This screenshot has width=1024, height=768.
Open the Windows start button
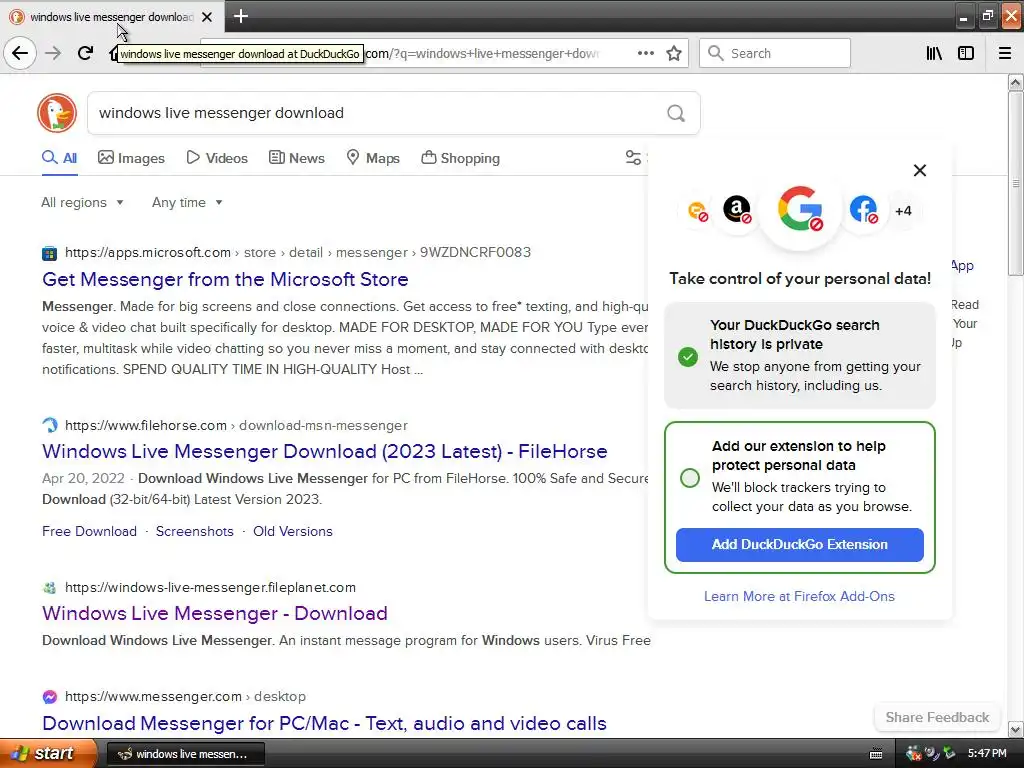[x=48, y=754]
